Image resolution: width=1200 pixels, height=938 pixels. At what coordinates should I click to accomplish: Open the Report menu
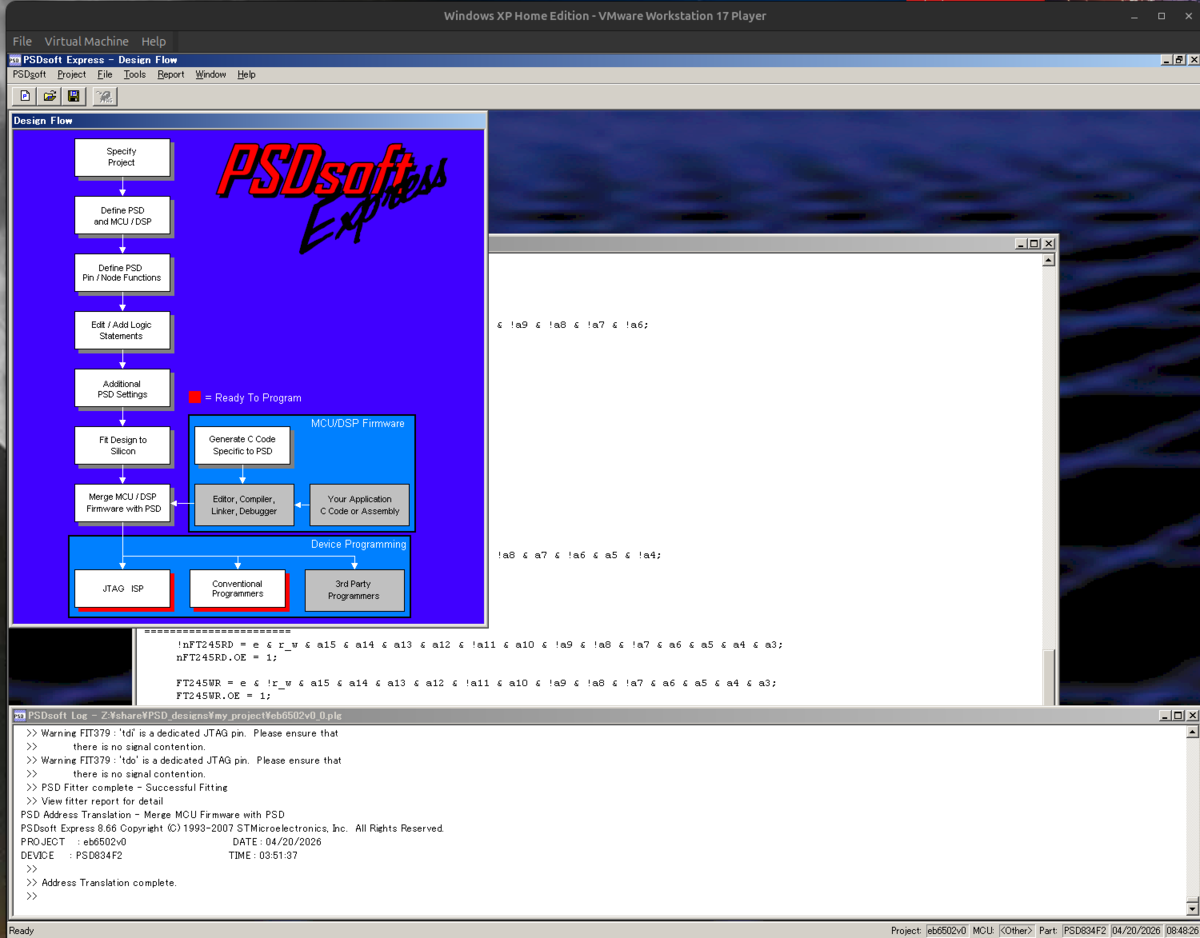170,75
